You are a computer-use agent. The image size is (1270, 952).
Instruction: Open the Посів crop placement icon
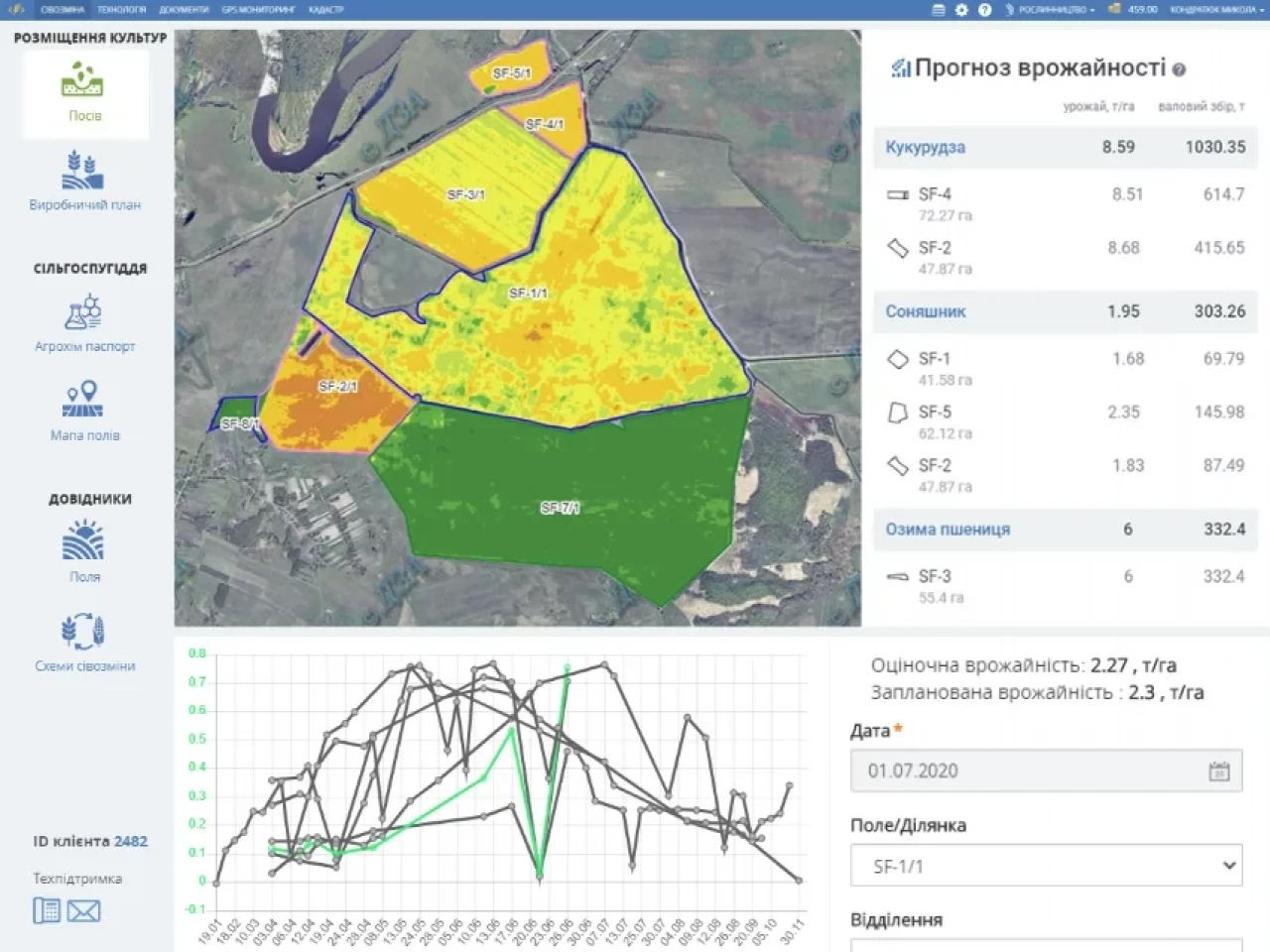point(84,91)
